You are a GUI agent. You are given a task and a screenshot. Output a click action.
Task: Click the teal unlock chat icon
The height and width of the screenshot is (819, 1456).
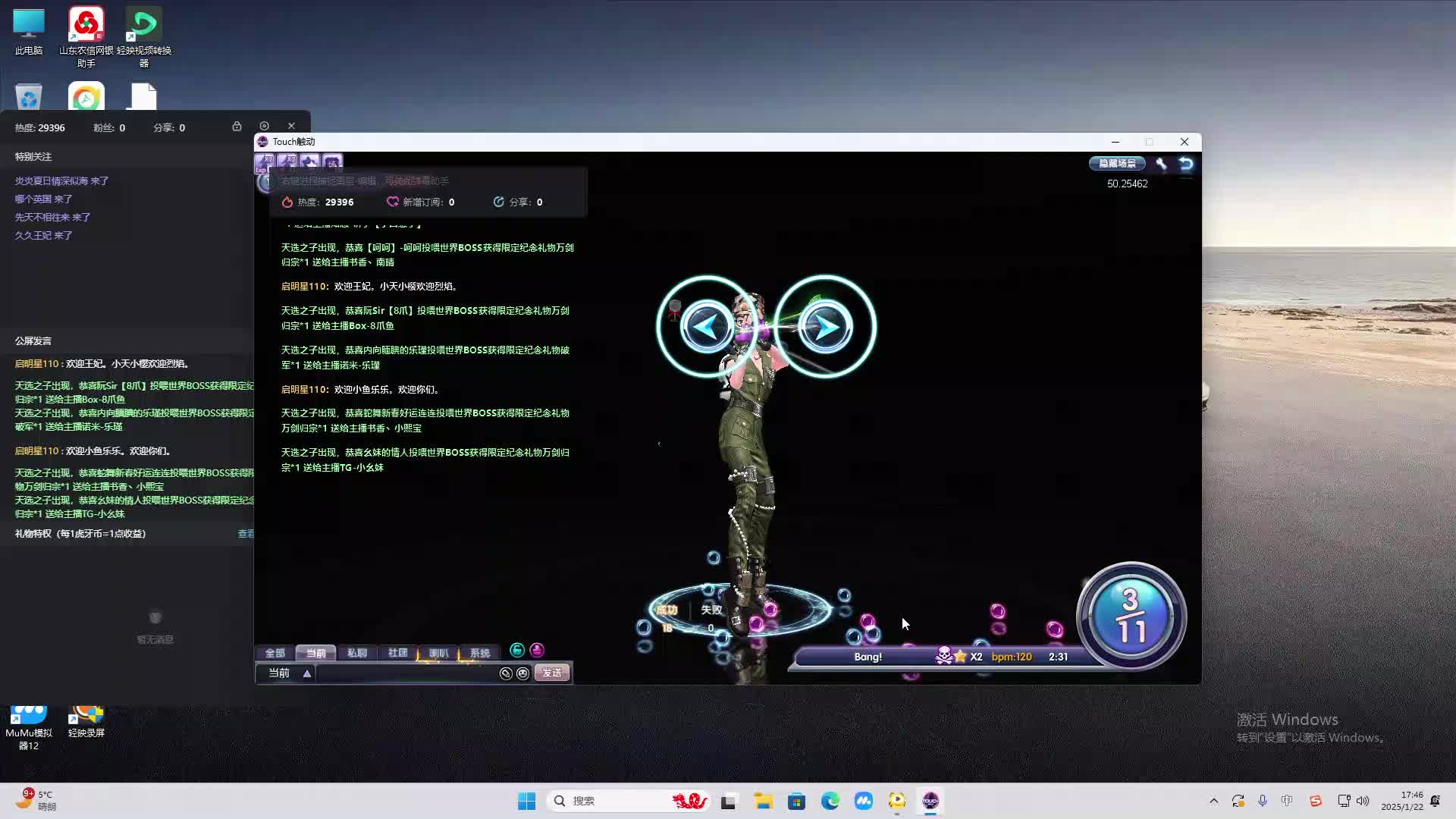click(x=517, y=651)
